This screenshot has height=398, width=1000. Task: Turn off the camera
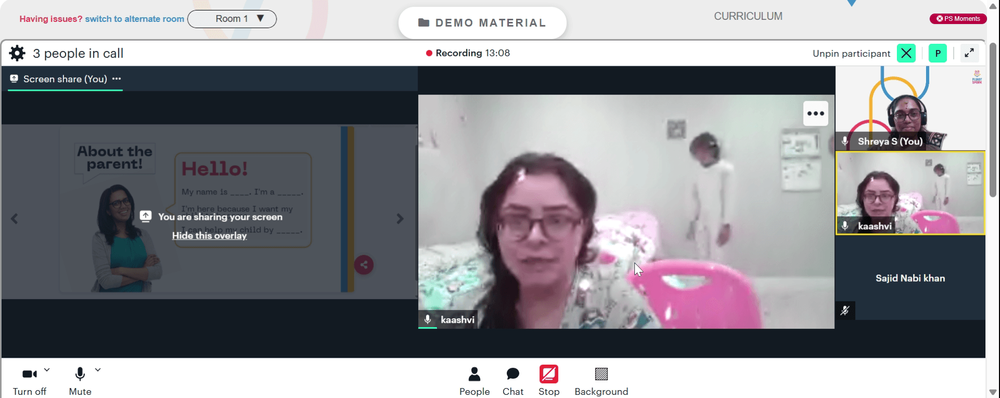coord(29,381)
